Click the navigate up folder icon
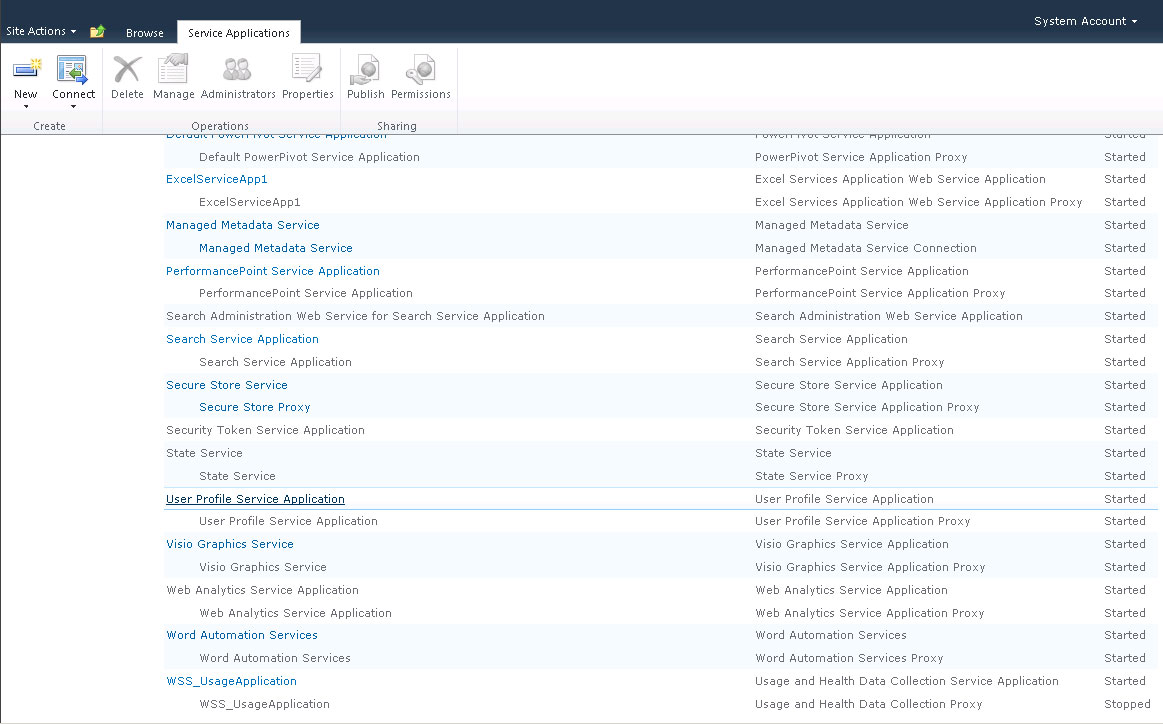Image resolution: width=1163 pixels, height=724 pixels. point(97,31)
